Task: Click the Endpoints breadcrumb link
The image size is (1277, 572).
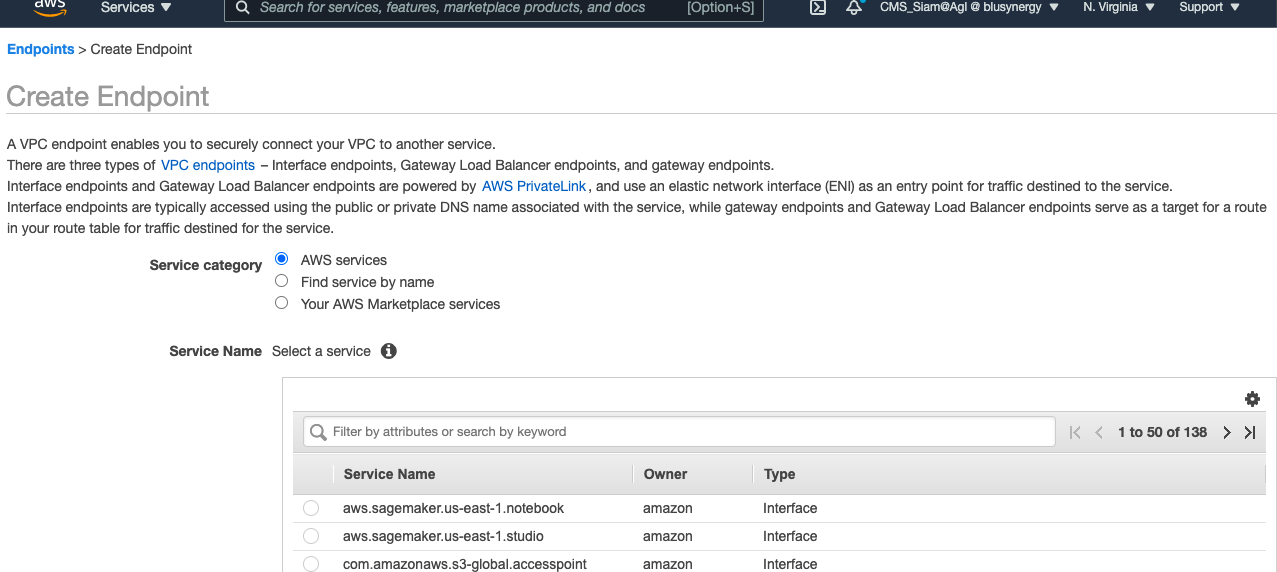Action: coord(41,49)
